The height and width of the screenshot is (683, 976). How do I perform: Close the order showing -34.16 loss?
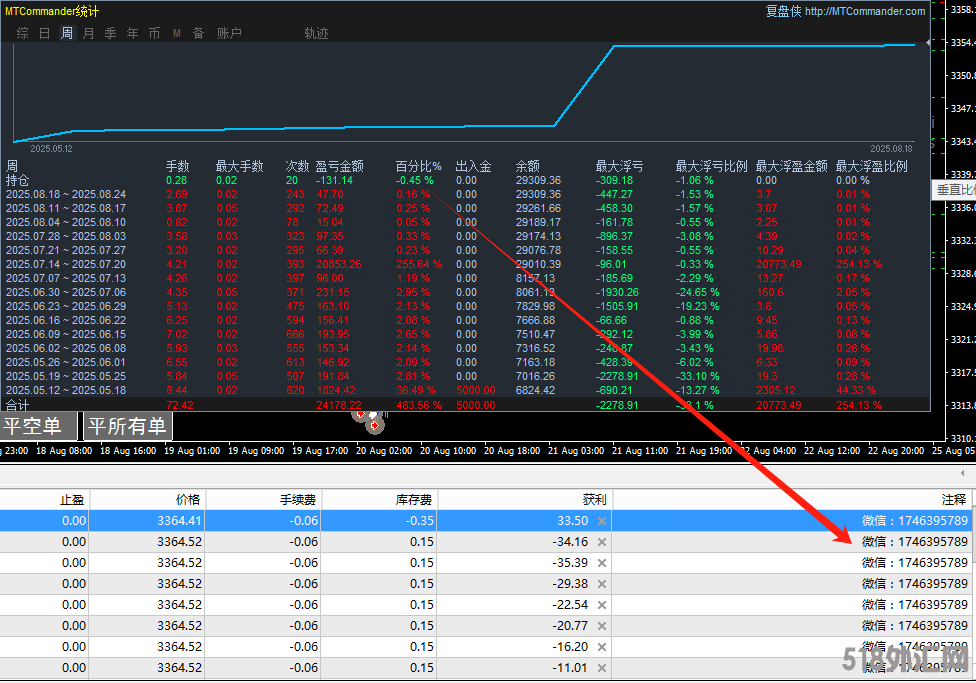601,542
